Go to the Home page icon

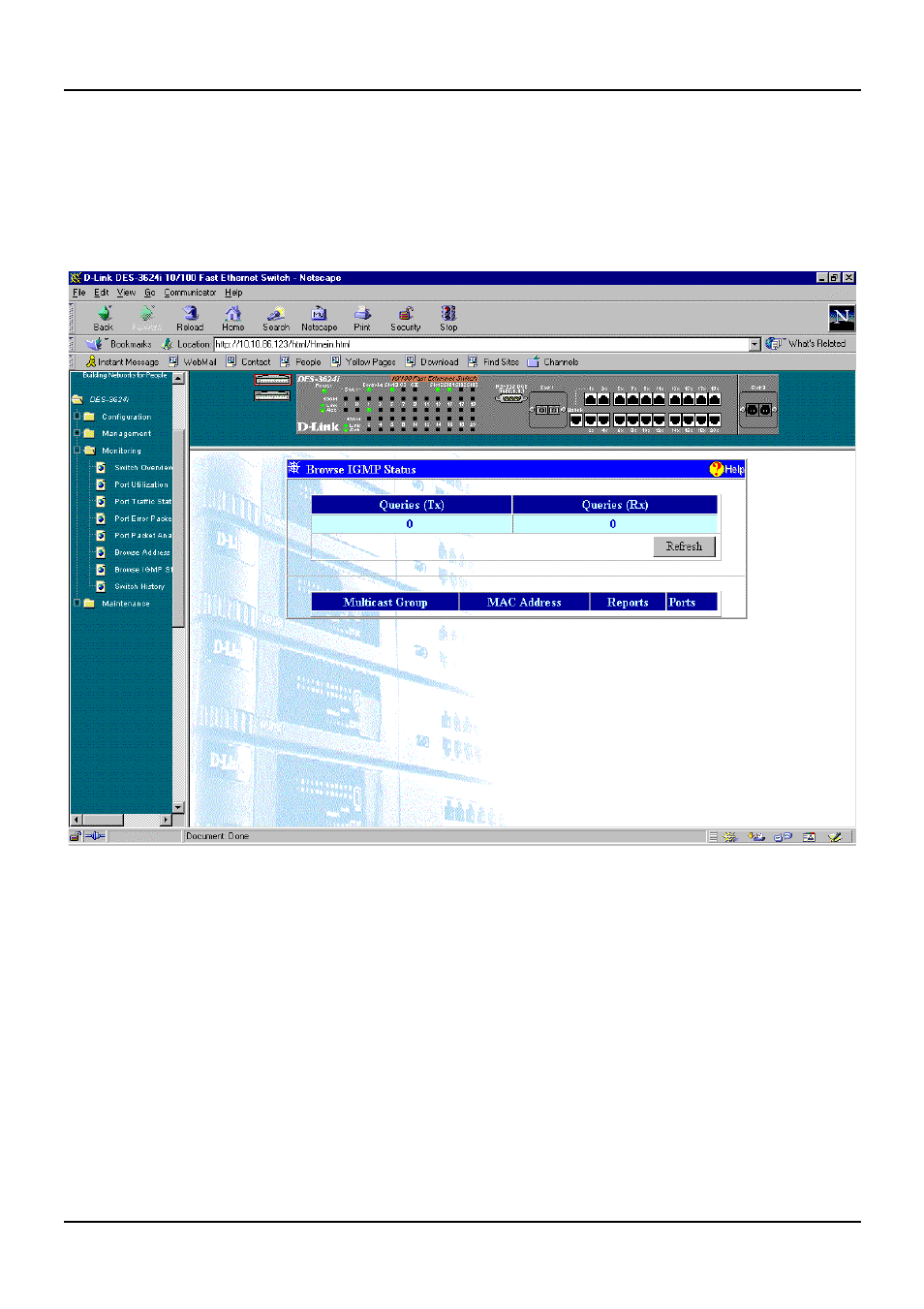232,318
